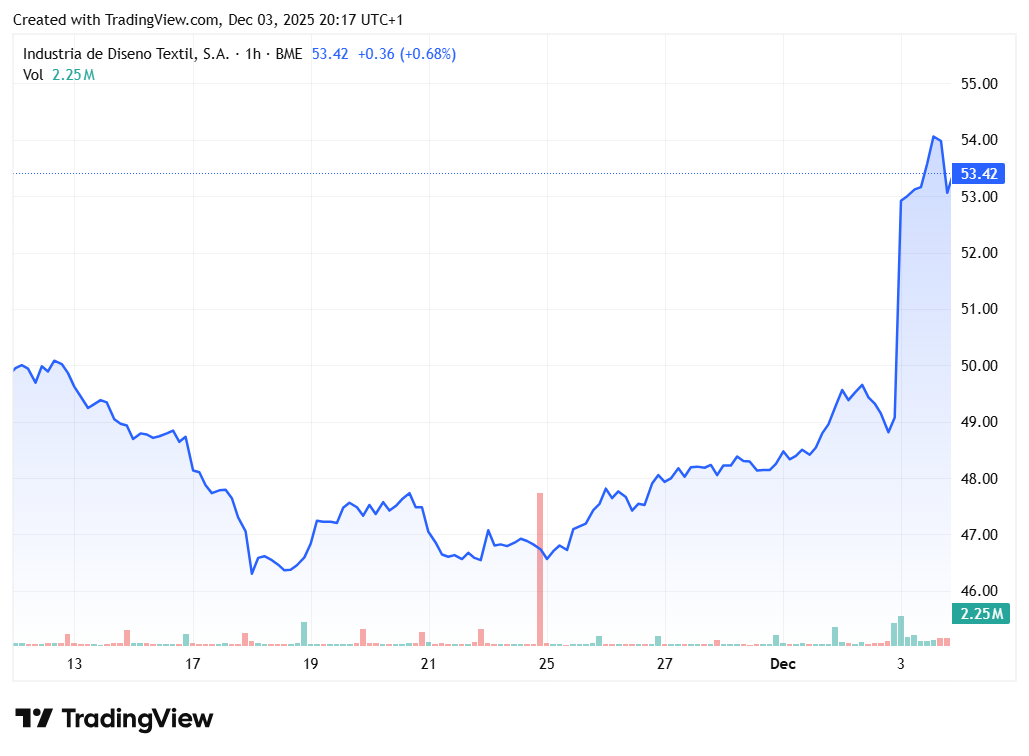Click the dotted previous-close line on chart
The image size is (1029, 756).
500,173
